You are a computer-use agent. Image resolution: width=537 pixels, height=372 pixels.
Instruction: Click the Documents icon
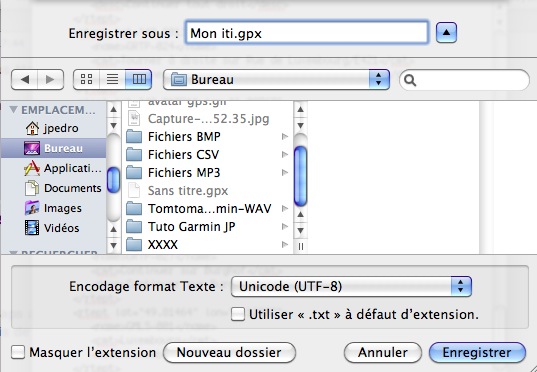[32, 188]
